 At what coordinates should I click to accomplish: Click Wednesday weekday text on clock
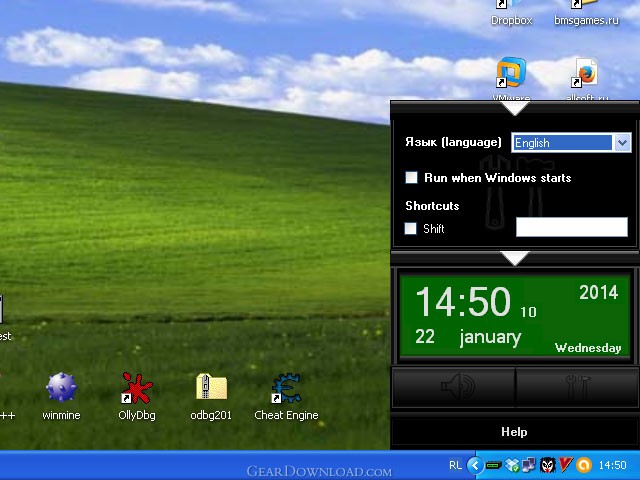(x=588, y=348)
